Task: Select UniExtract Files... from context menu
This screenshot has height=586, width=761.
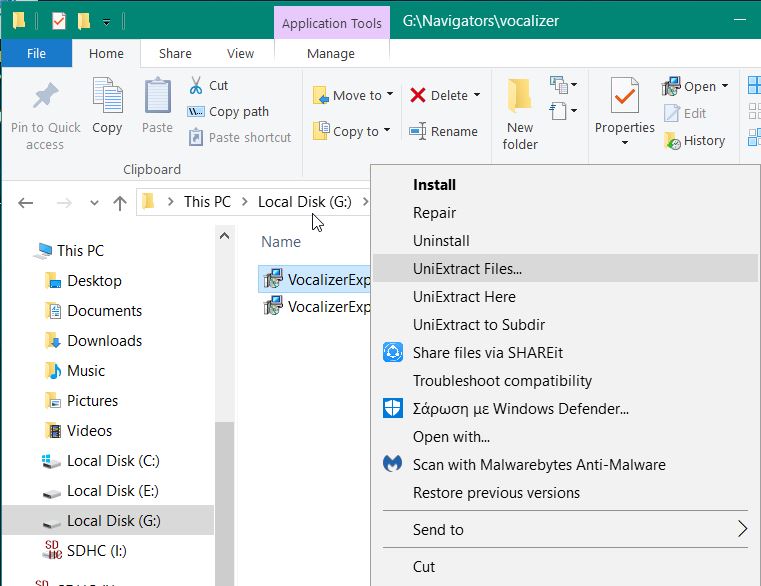Action: point(467,268)
